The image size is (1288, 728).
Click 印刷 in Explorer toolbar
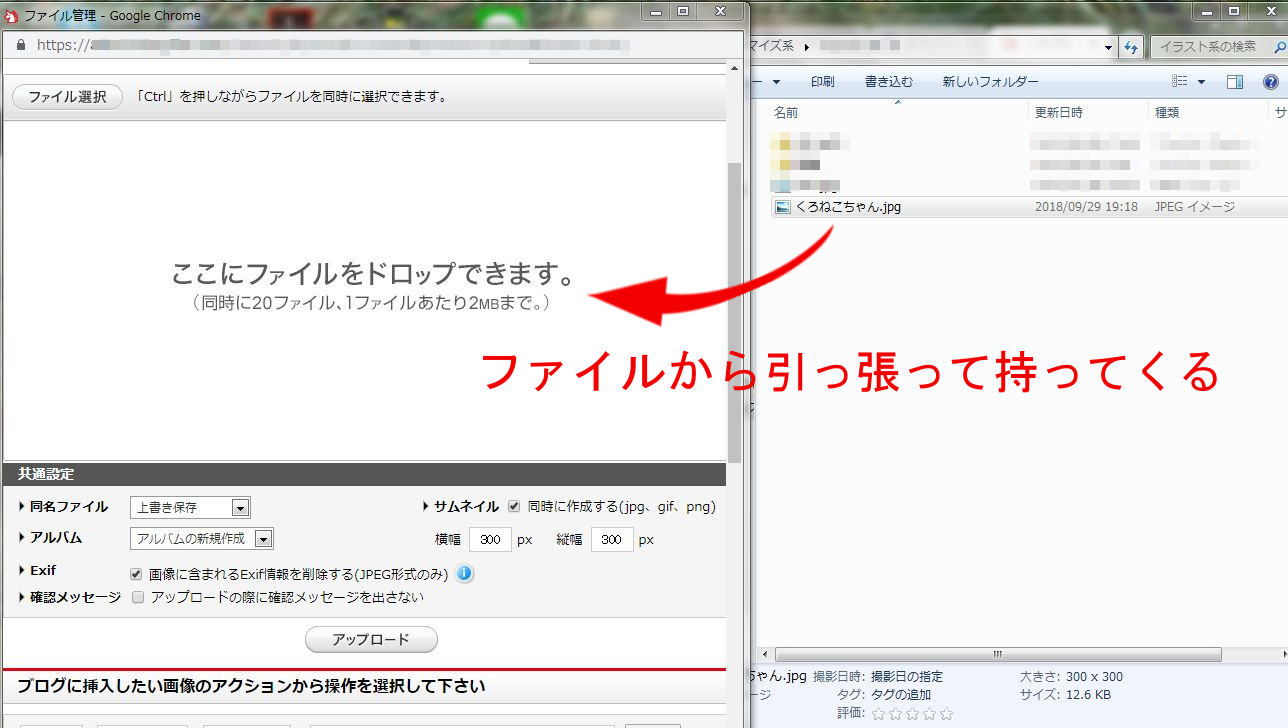pos(822,82)
